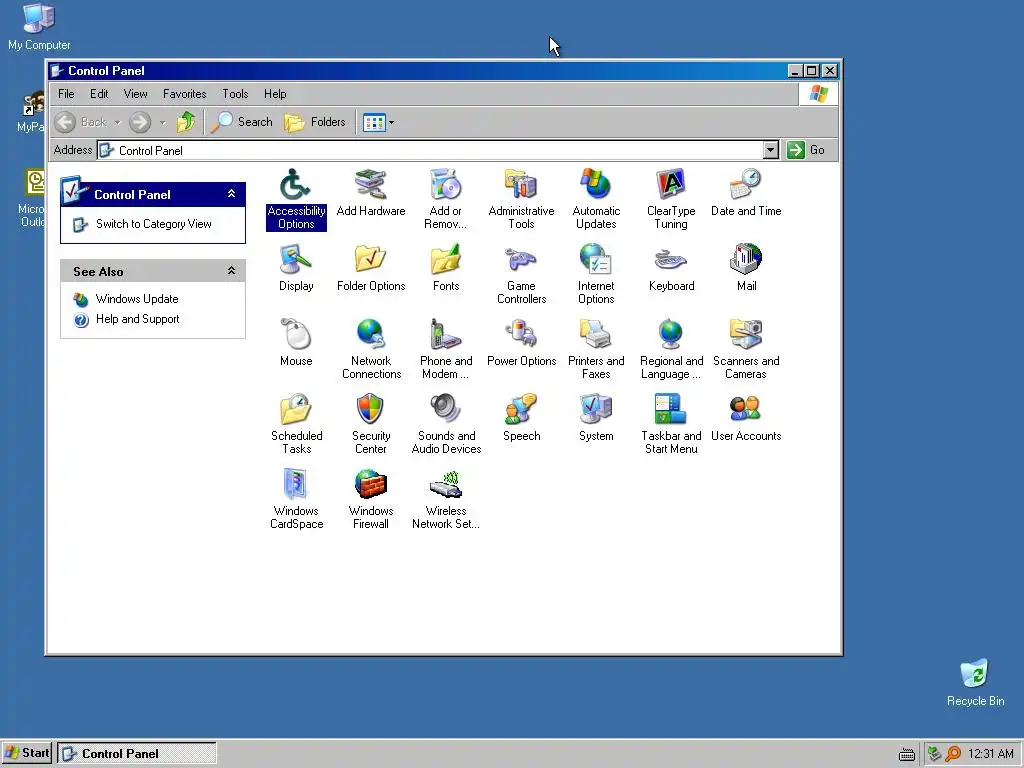Click the on-screen keyboard tray icon

point(906,754)
